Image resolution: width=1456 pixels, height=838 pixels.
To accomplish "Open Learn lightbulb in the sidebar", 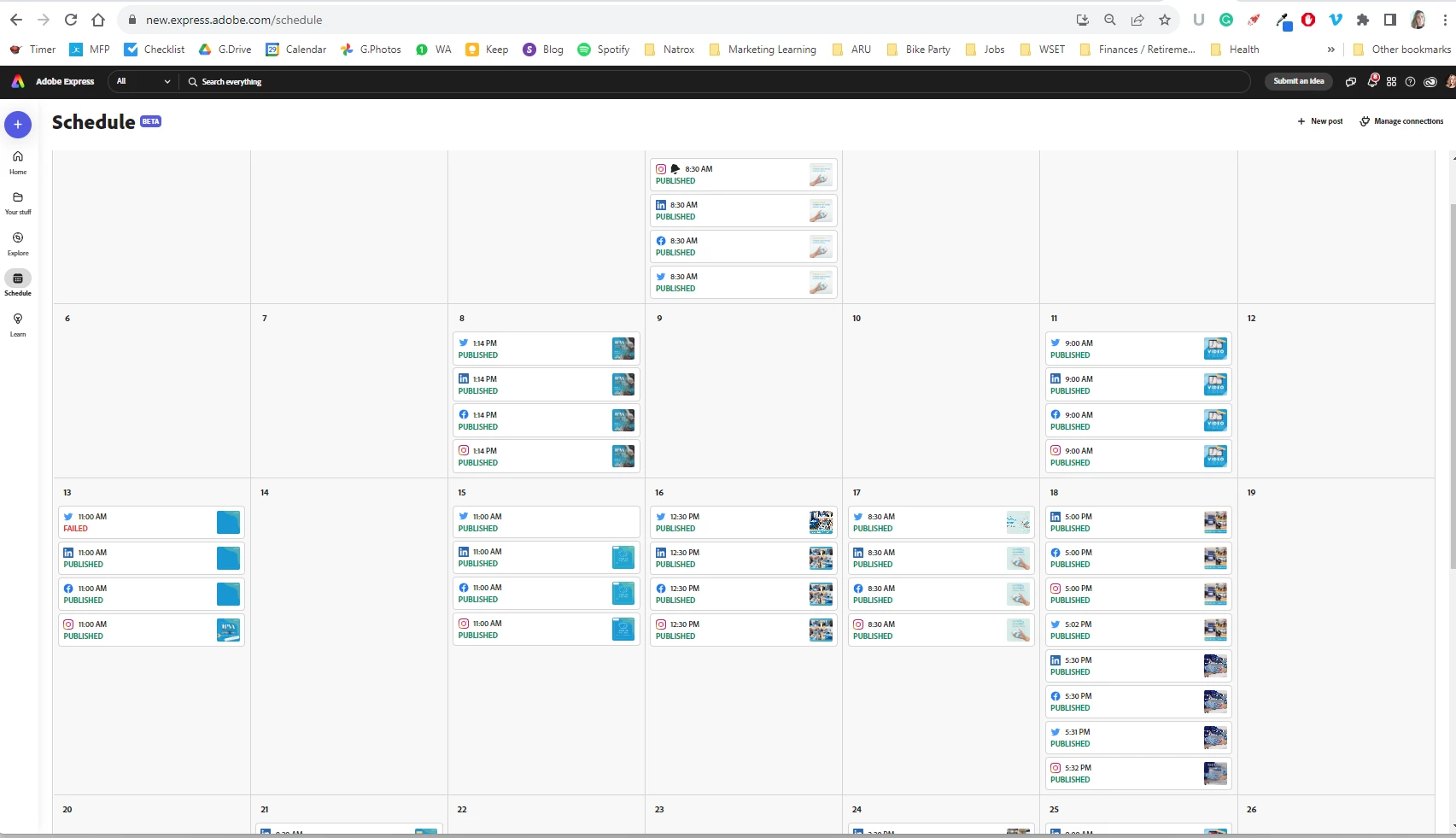I will pos(18,325).
